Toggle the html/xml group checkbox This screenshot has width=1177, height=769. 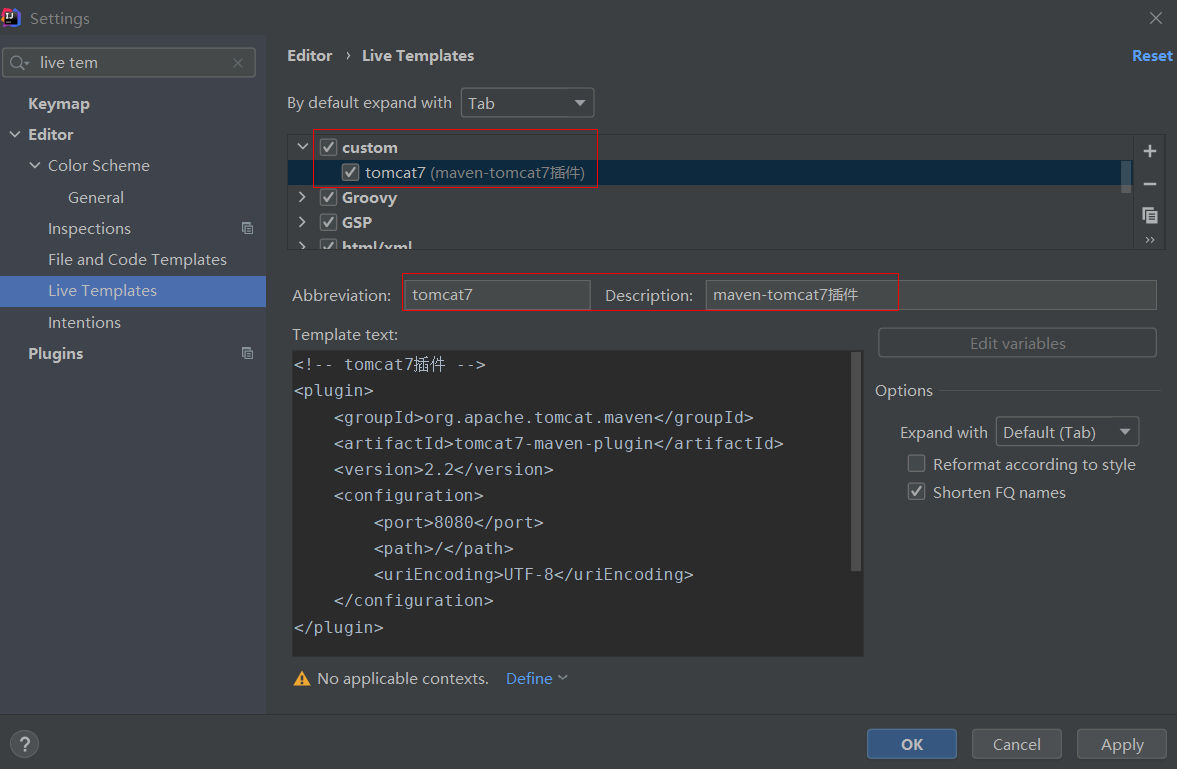(x=328, y=244)
